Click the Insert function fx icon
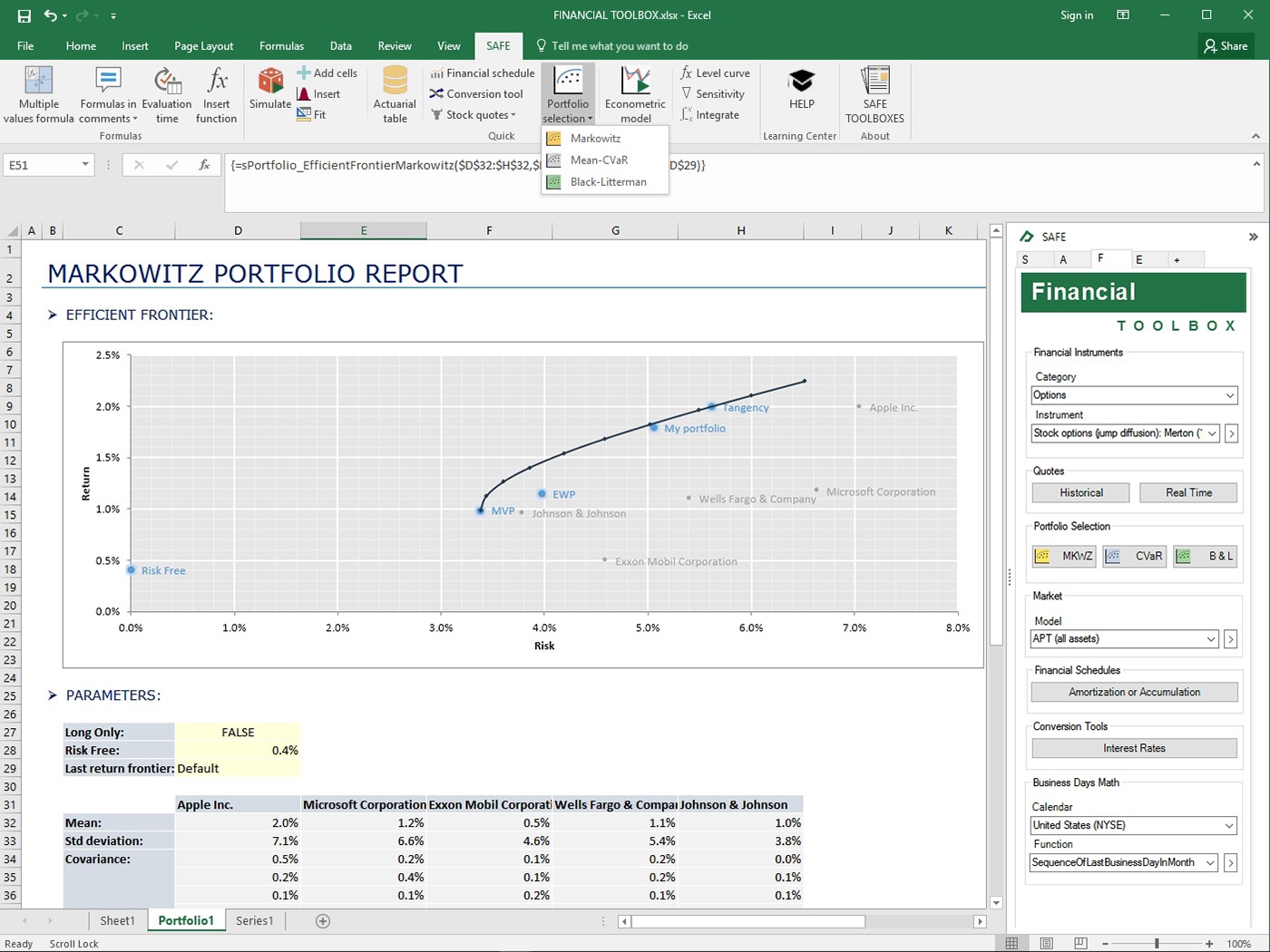This screenshot has width=1270, height=952. [x=217, y=80]
